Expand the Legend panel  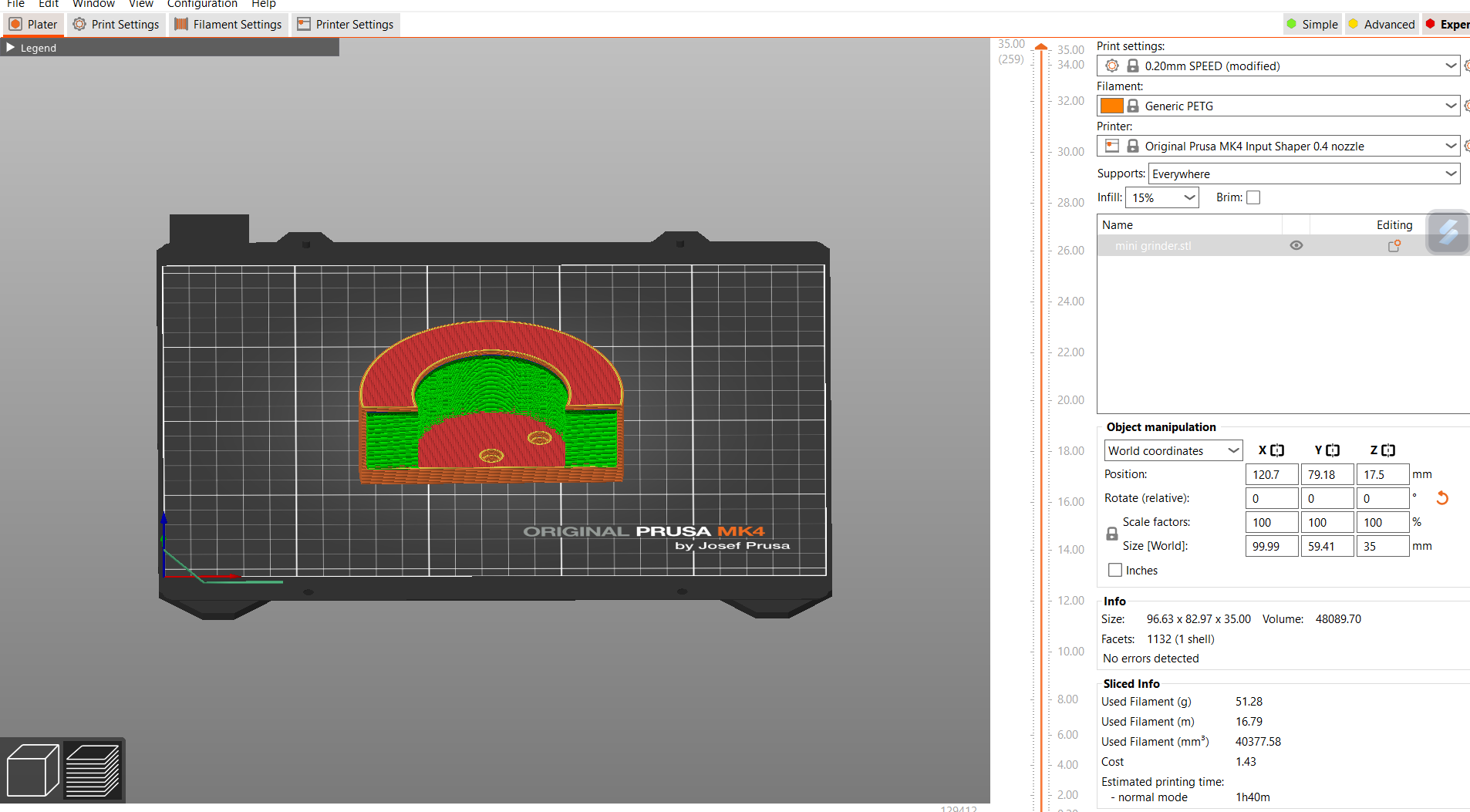tap(11, 48)
